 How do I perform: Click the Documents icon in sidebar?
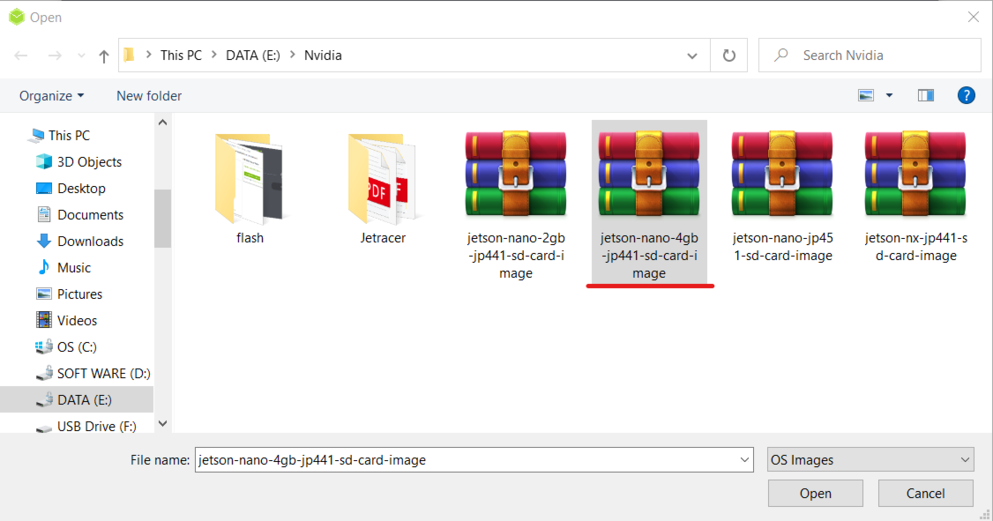pos(44,215)
